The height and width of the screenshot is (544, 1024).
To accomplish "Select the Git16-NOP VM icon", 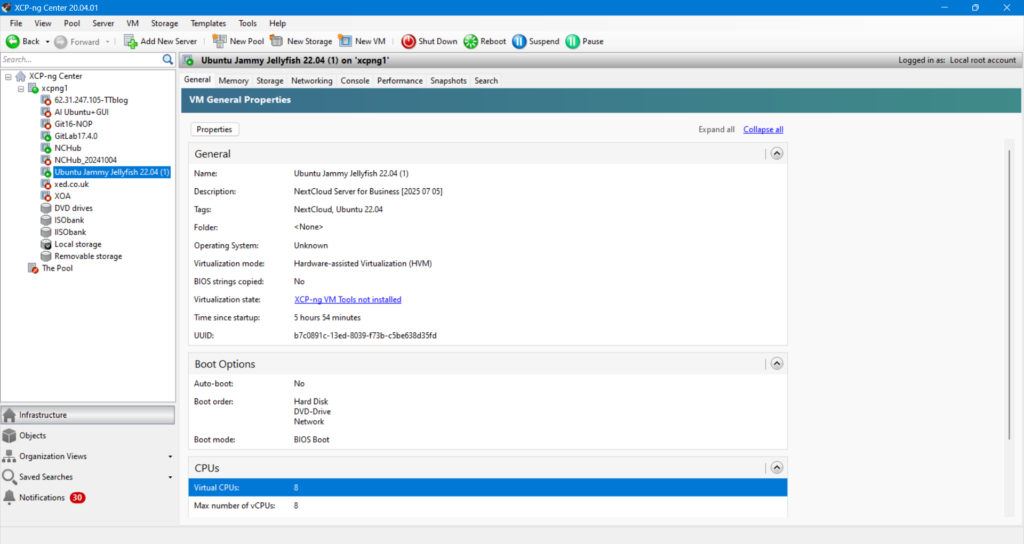I will (x=46, y=124).
